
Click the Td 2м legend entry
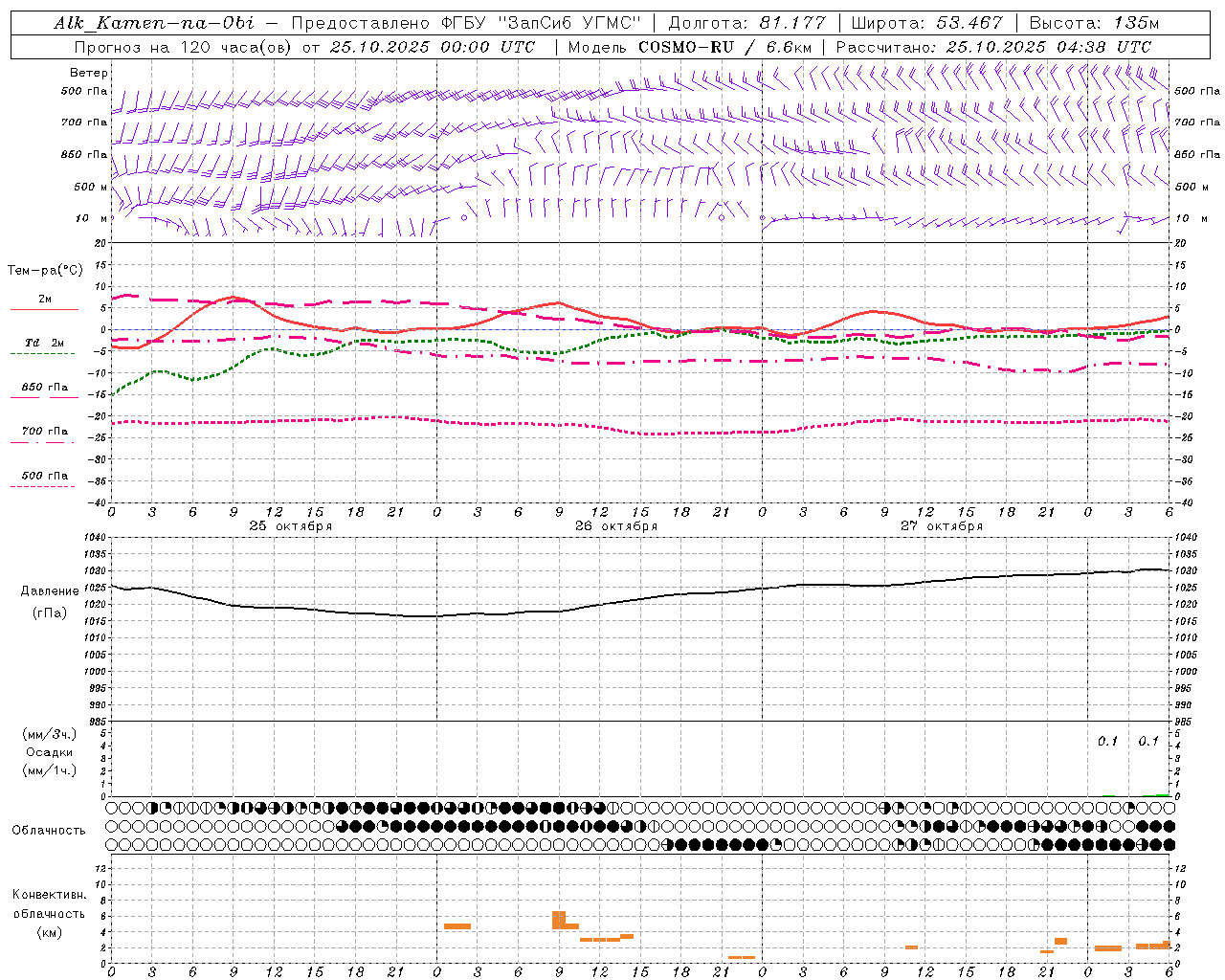[45, 343]
